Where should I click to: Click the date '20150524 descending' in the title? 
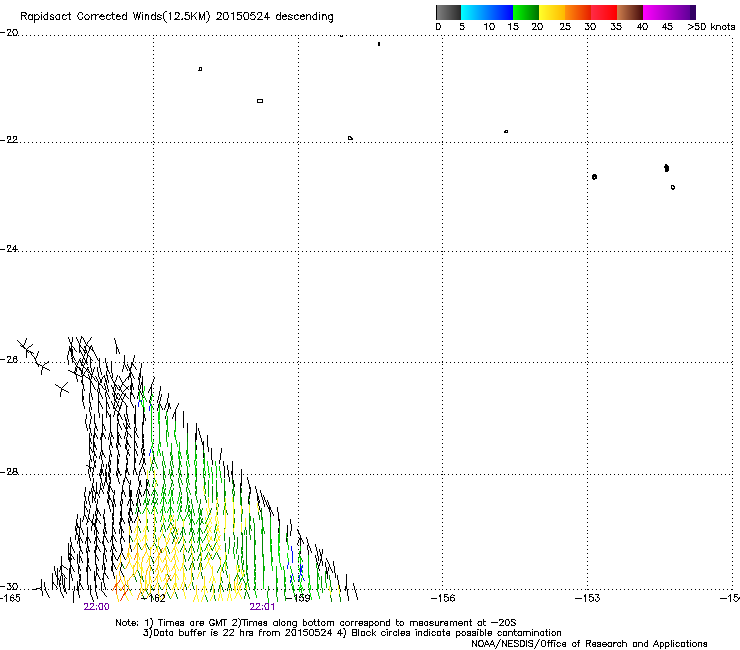274,17
